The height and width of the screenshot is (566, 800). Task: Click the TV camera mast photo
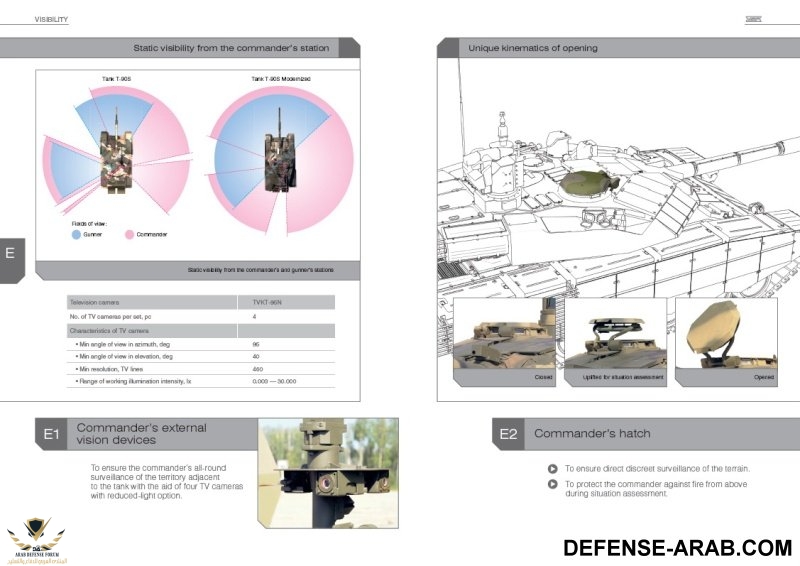(x=328, y=473)
